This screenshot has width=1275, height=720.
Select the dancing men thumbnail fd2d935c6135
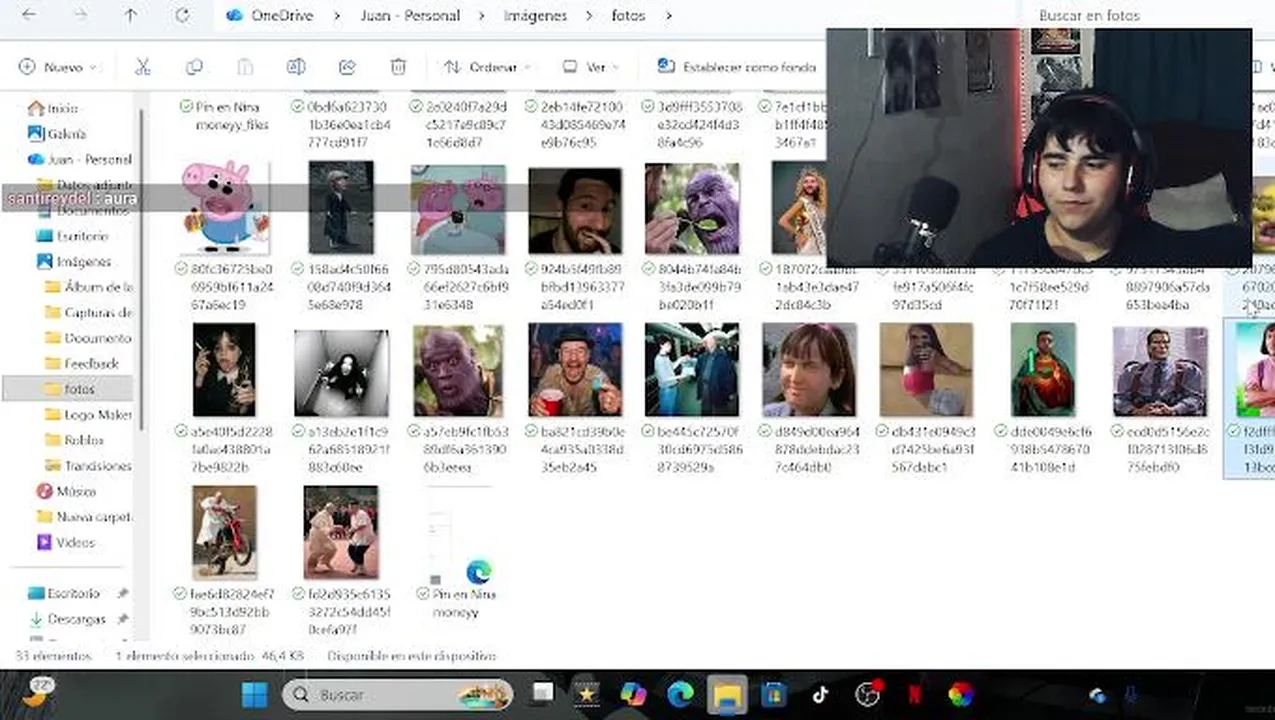(341, 532)
